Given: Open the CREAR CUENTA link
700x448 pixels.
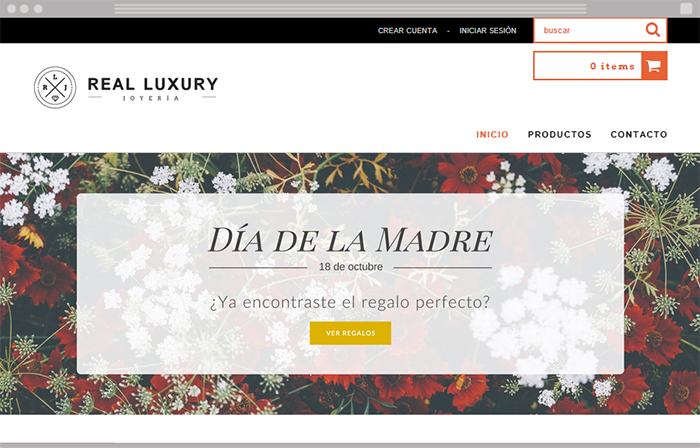Looking at the screenshot, I should click(x=408, y=30).
